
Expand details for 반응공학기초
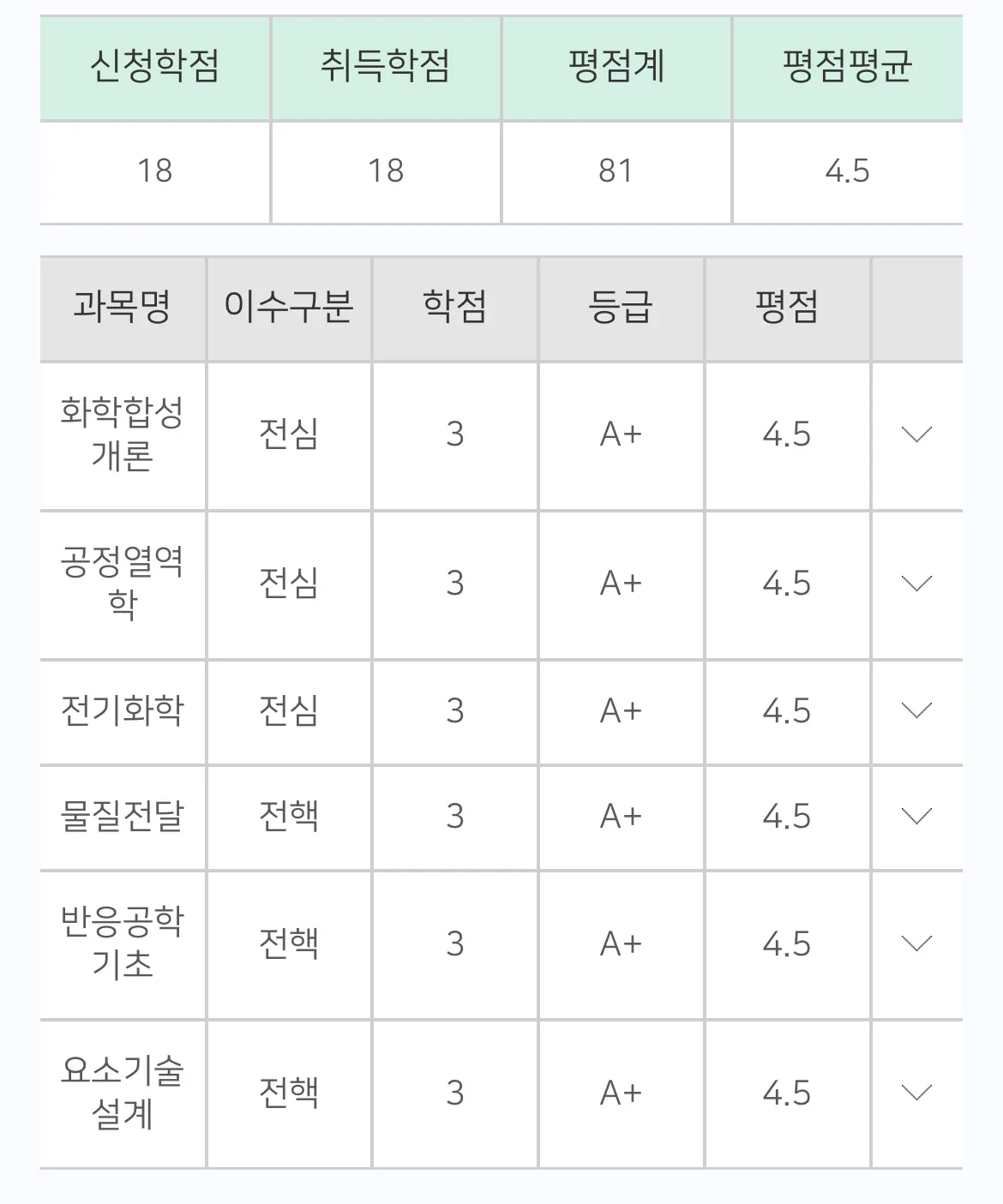pos(916,943)
